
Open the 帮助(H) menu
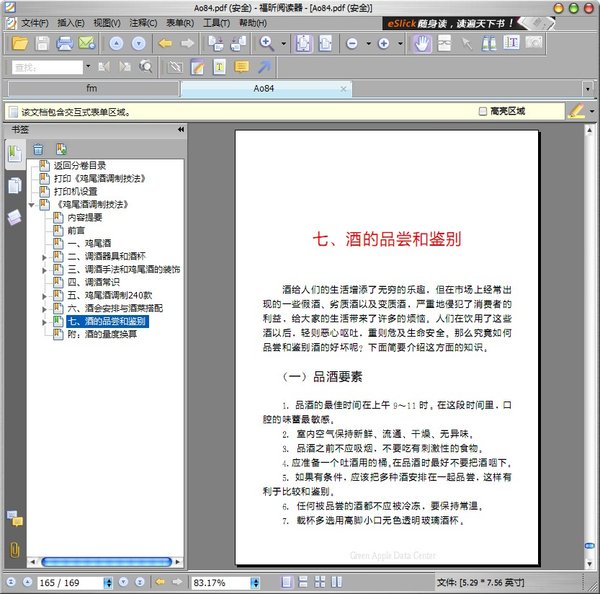pos(253,23)
